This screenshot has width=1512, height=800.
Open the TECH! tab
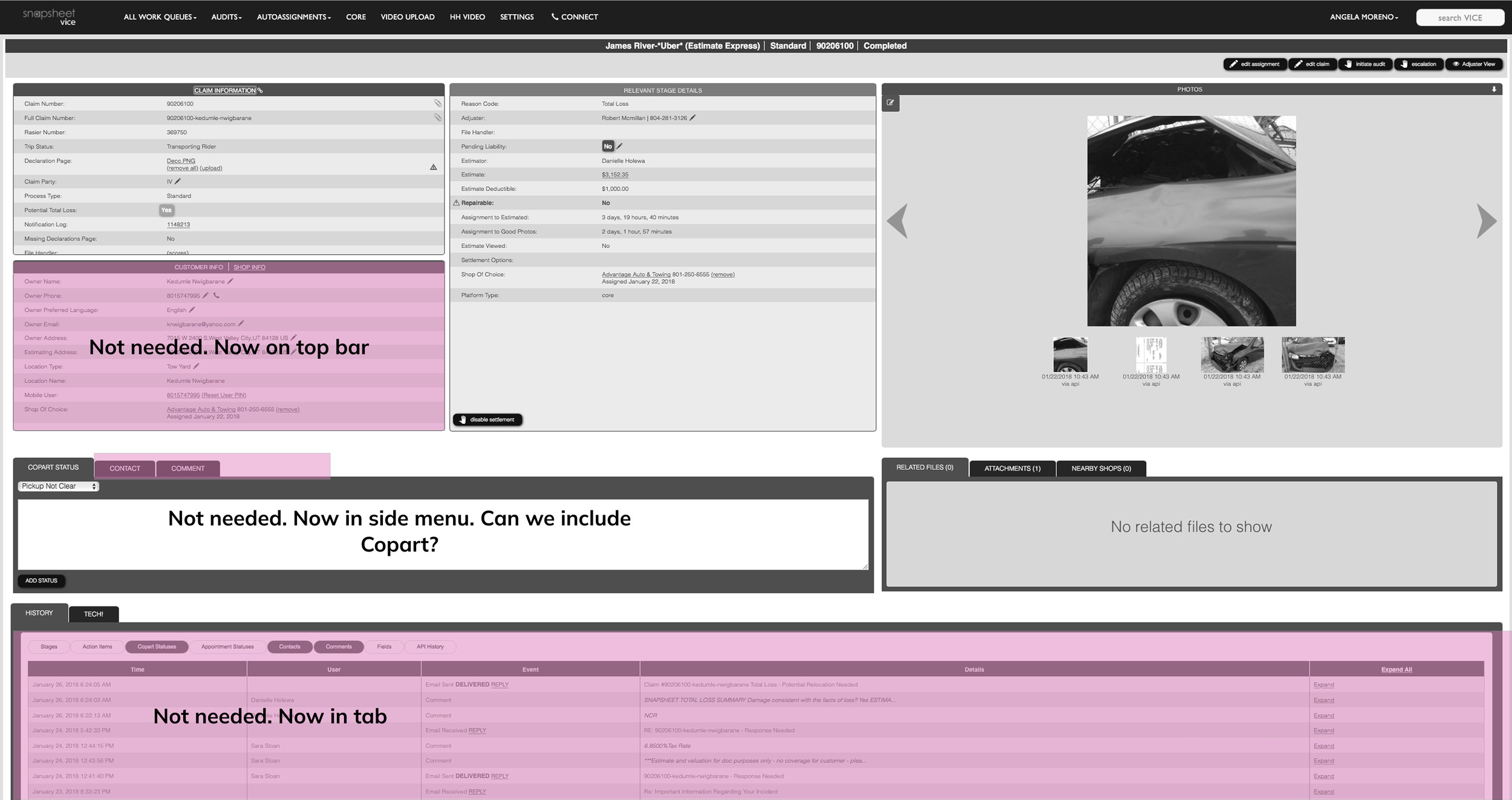[x=93, y=614]
